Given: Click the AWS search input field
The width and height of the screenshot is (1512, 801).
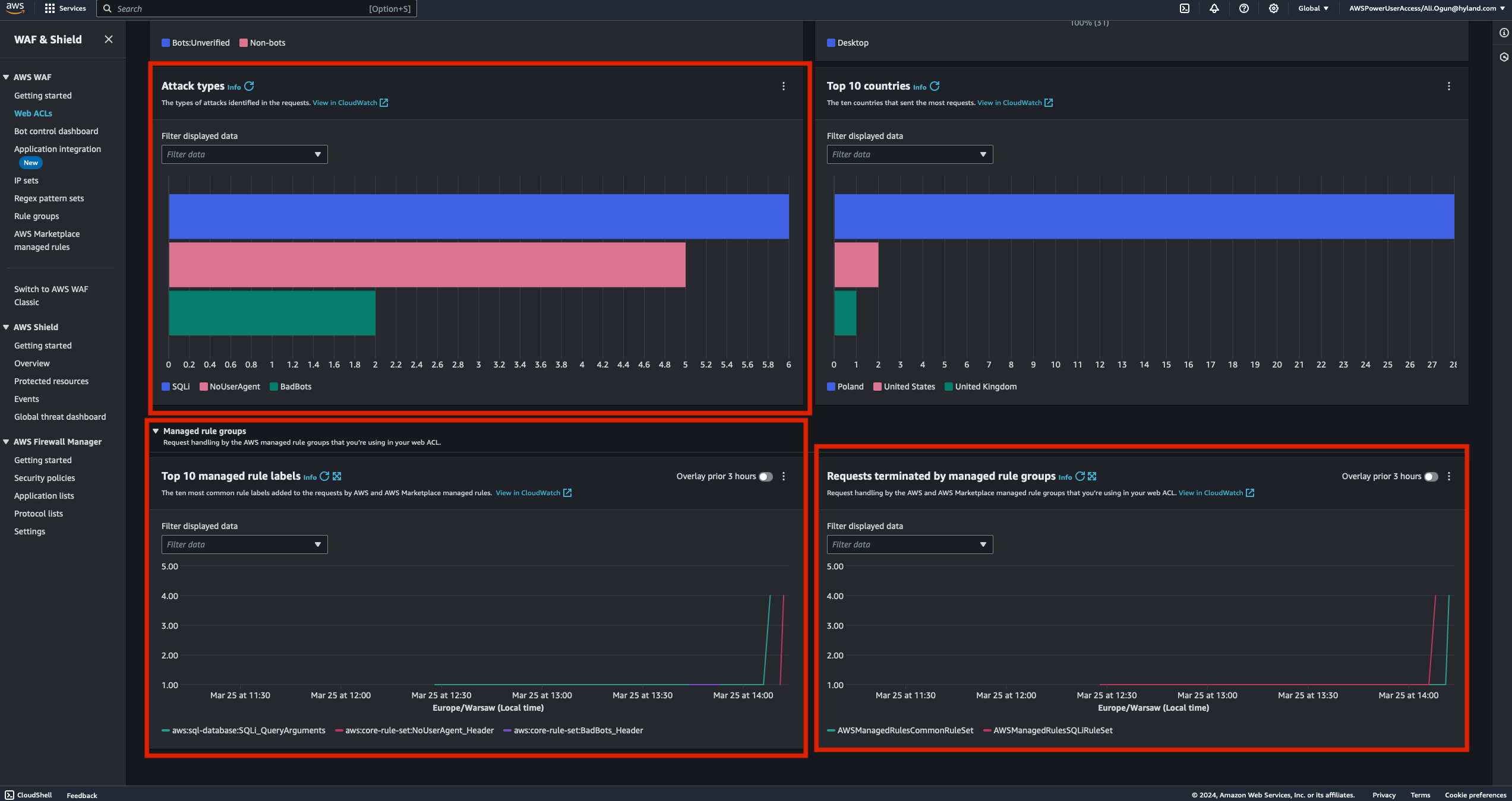Looking at the screenshot, I should [238, 8].
